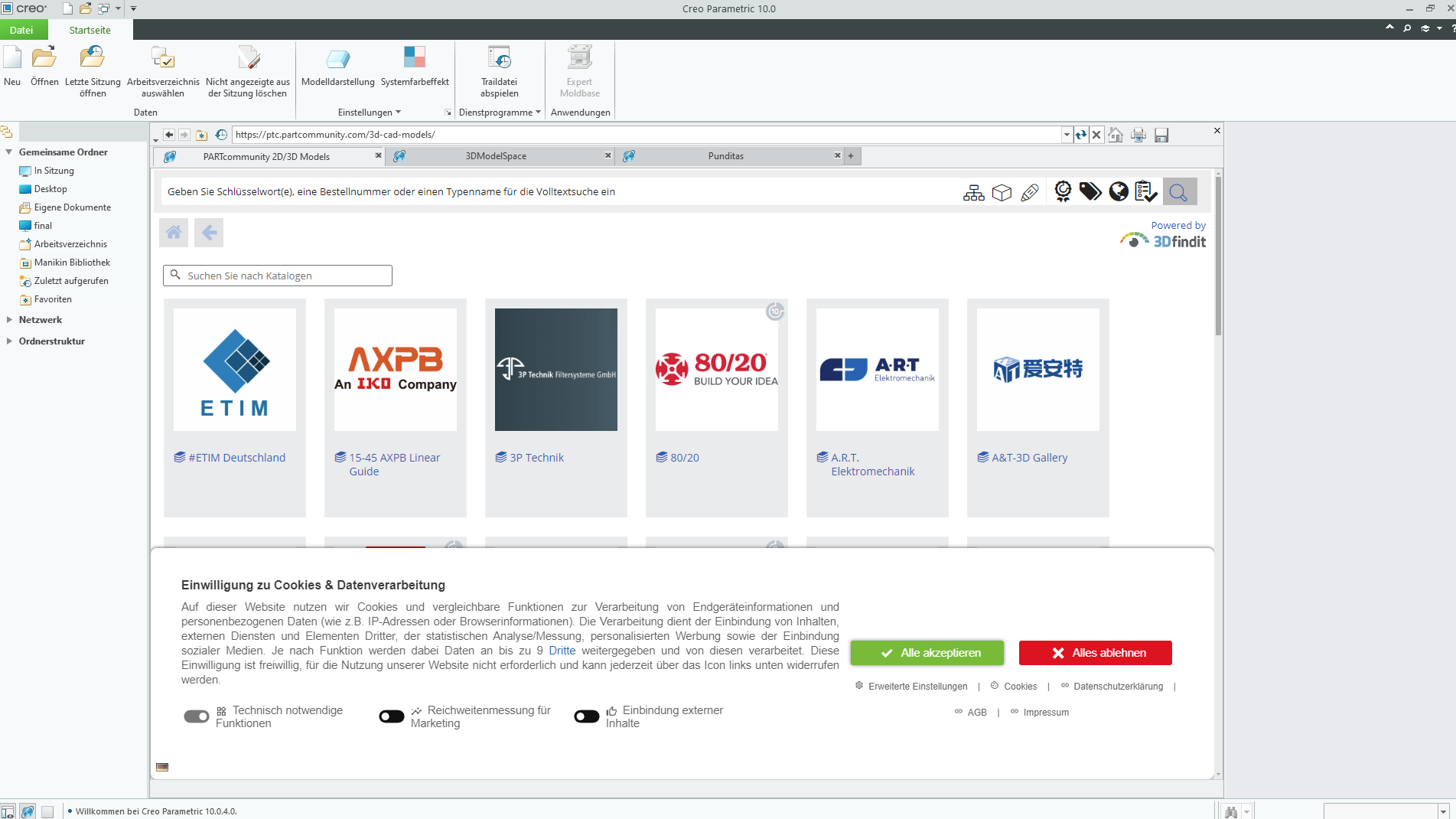Select Startseite ribbon tab

coord(90,30)
